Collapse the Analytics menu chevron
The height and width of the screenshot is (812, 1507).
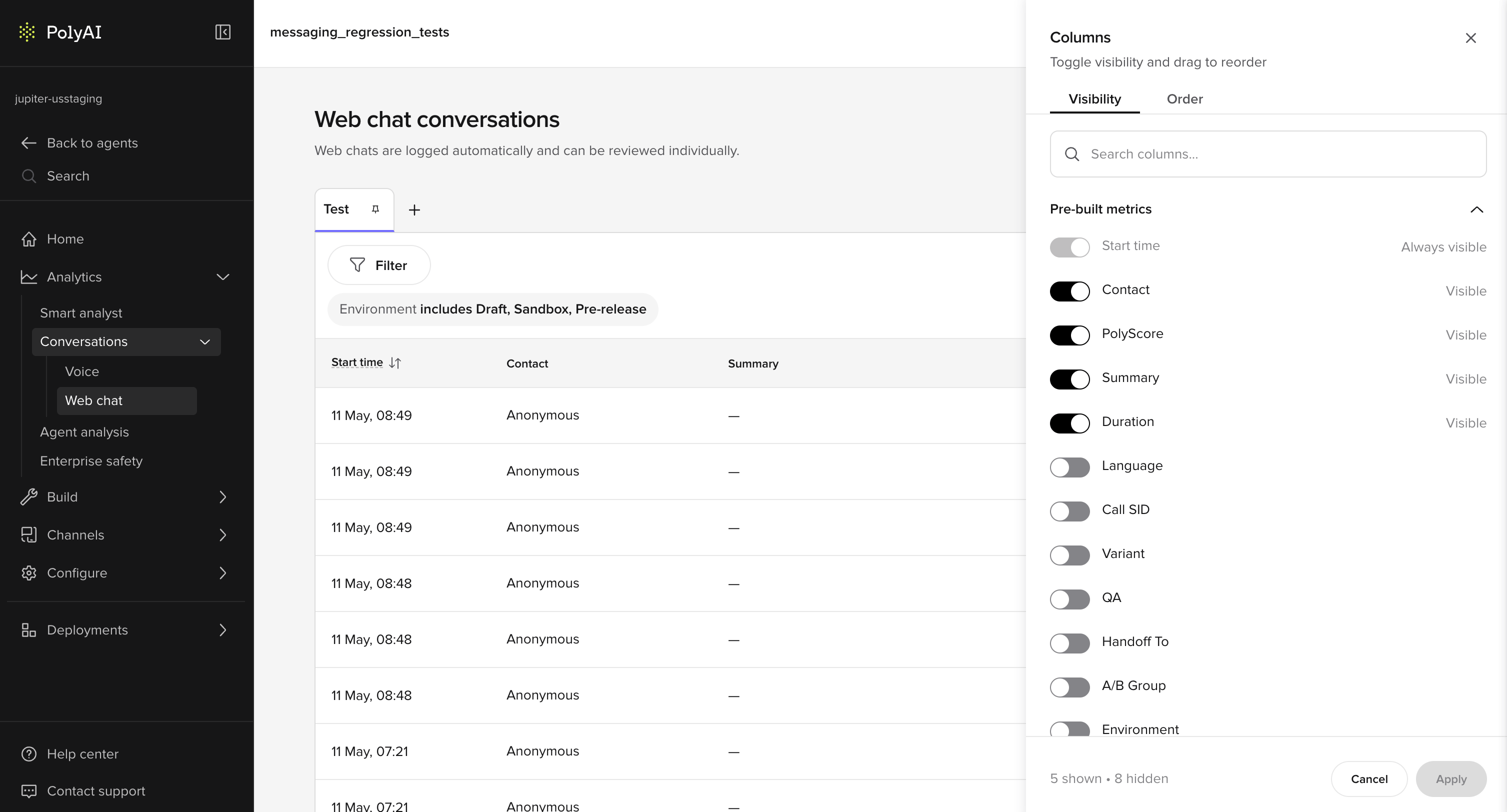(x=223, y=277)
